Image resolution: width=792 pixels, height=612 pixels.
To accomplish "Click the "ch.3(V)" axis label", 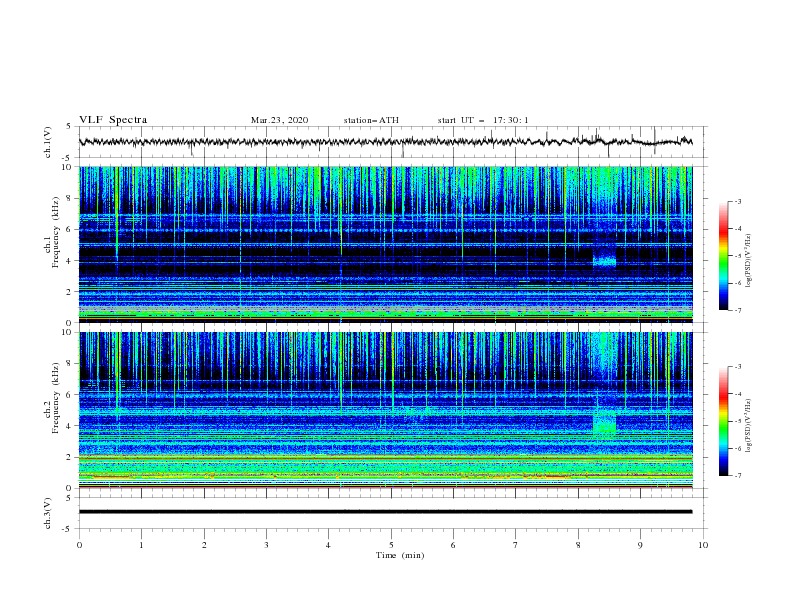I will coord(48,513).
